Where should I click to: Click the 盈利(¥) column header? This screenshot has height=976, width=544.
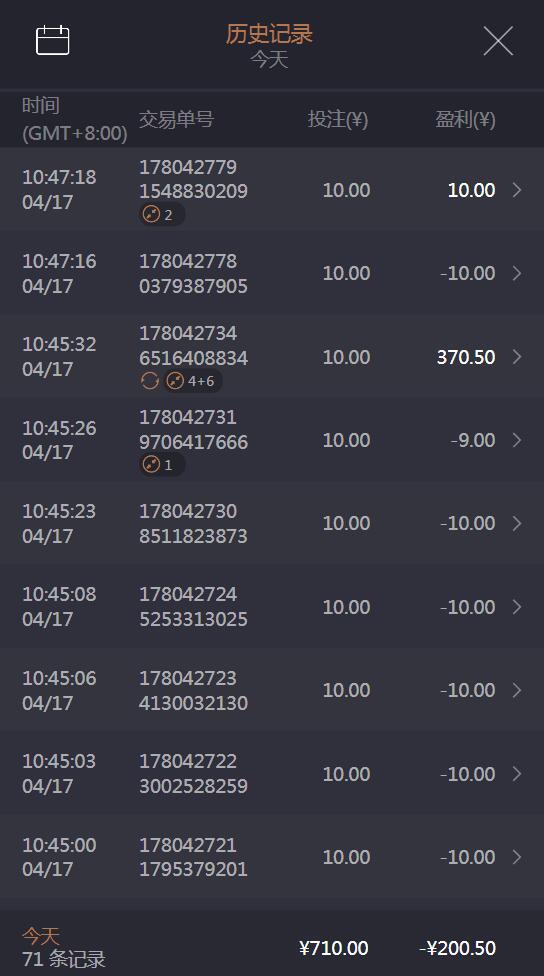tap(465, 119)
